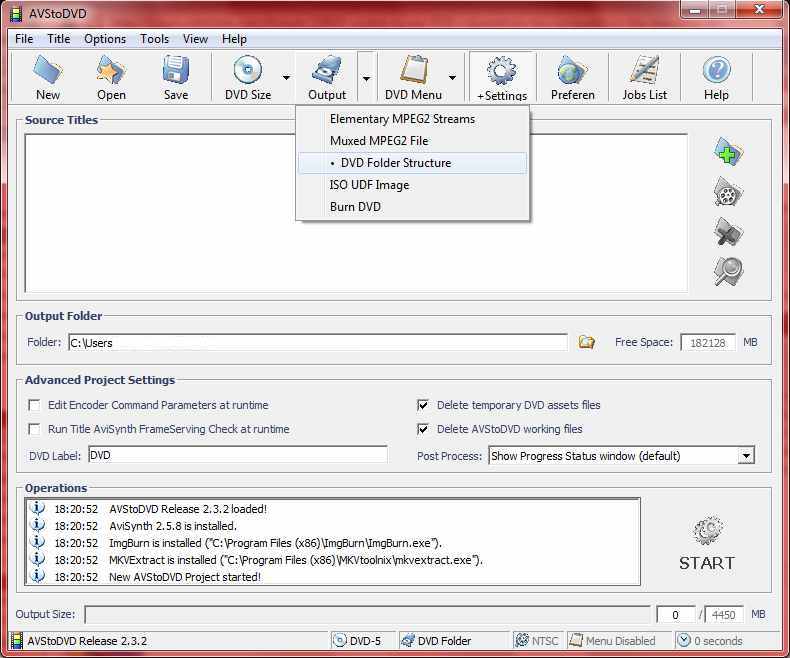Expand the DVD Menu dropdown arrow
The width and height of the screenshot is (790, 658).
point(452,78)
